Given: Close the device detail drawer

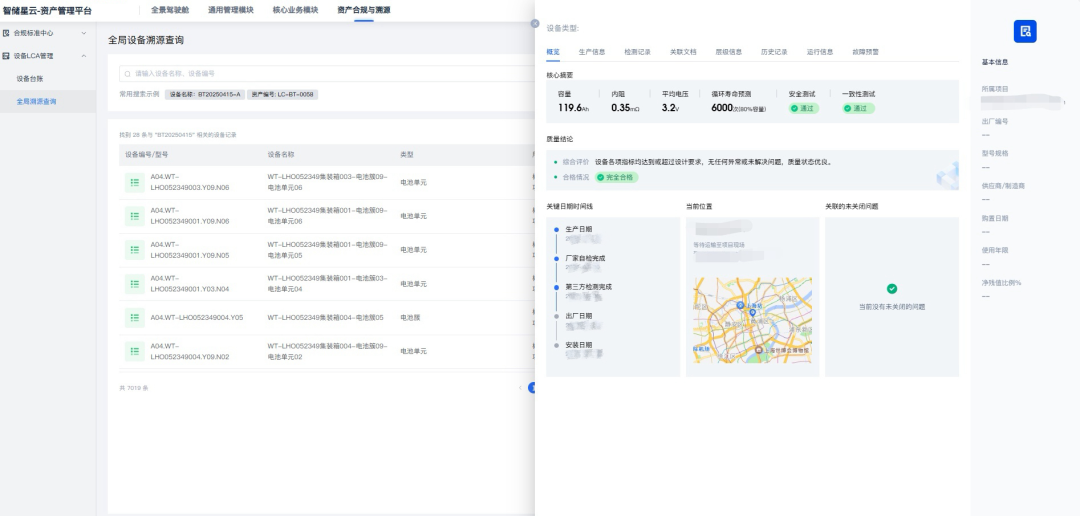Looking at the screenshot, I should [x=535, y=23].
